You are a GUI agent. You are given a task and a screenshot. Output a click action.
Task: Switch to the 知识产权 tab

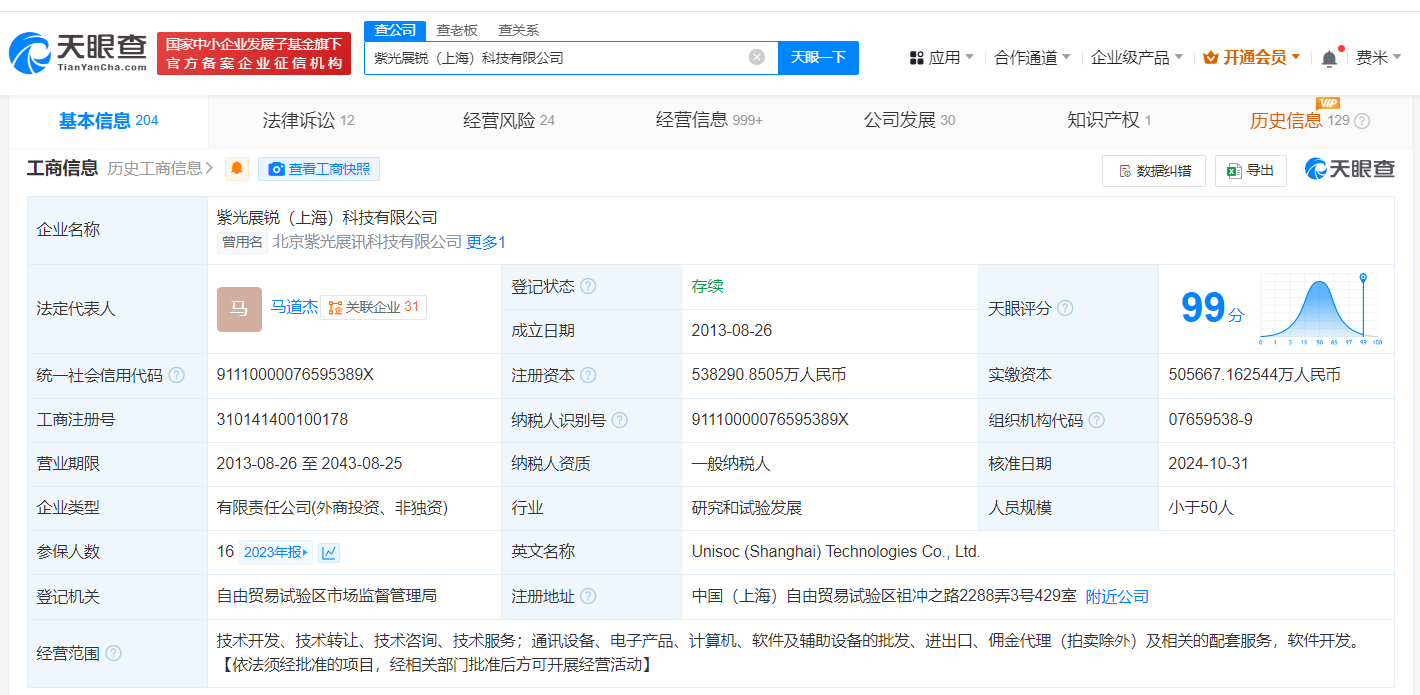1109,121
